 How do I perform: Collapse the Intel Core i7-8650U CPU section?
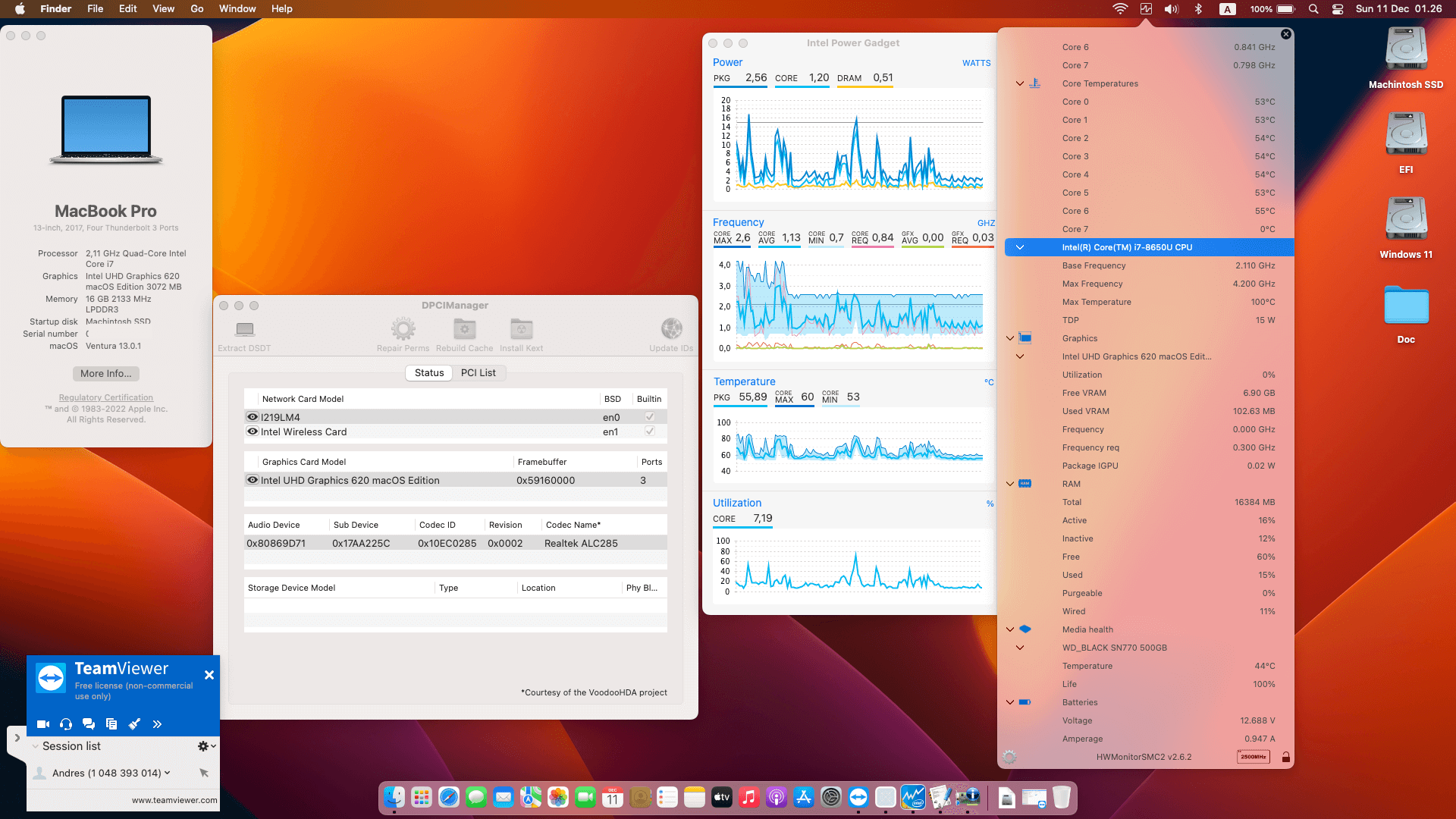tap(1020, 247)
